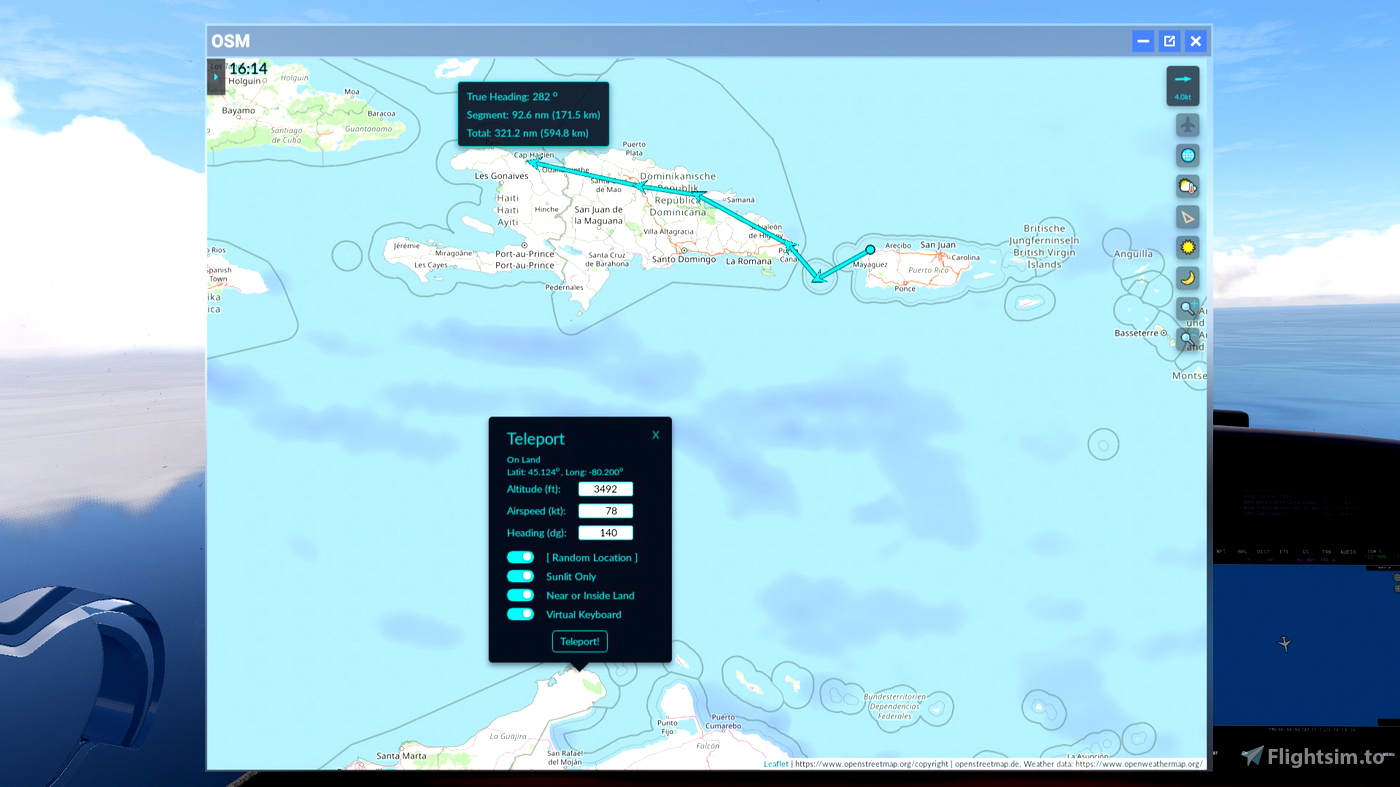Turn off the Virtual Keyboard switch
This screenshot has width=1400, height=787.
(520, 614)
